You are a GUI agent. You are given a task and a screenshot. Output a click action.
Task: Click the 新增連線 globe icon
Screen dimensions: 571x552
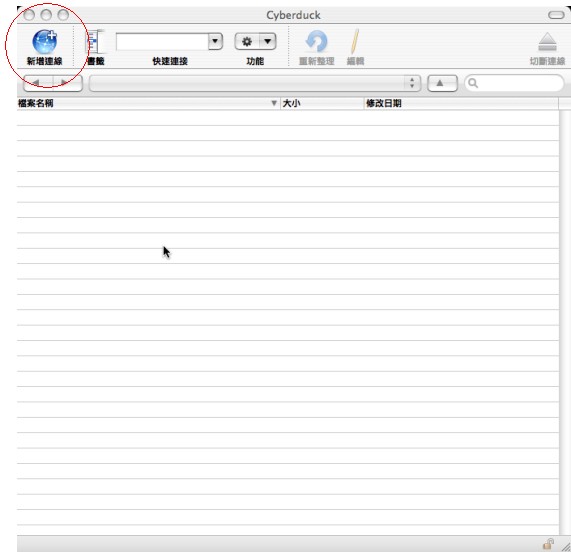[44, 42]
